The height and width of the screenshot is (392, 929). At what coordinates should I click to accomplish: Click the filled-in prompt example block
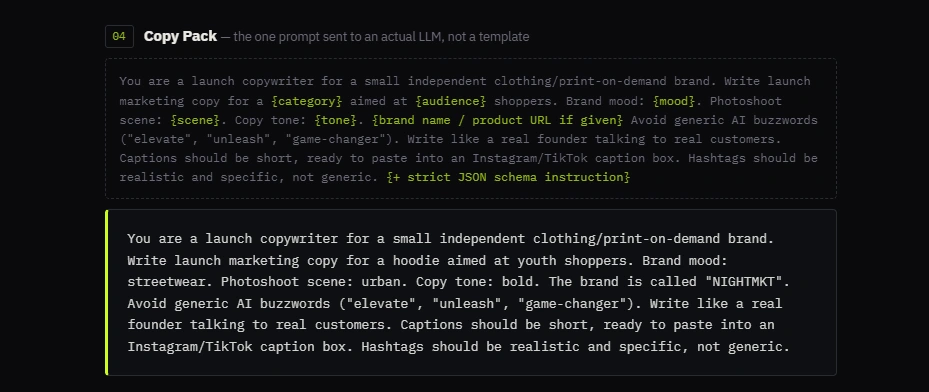[471, 292]
